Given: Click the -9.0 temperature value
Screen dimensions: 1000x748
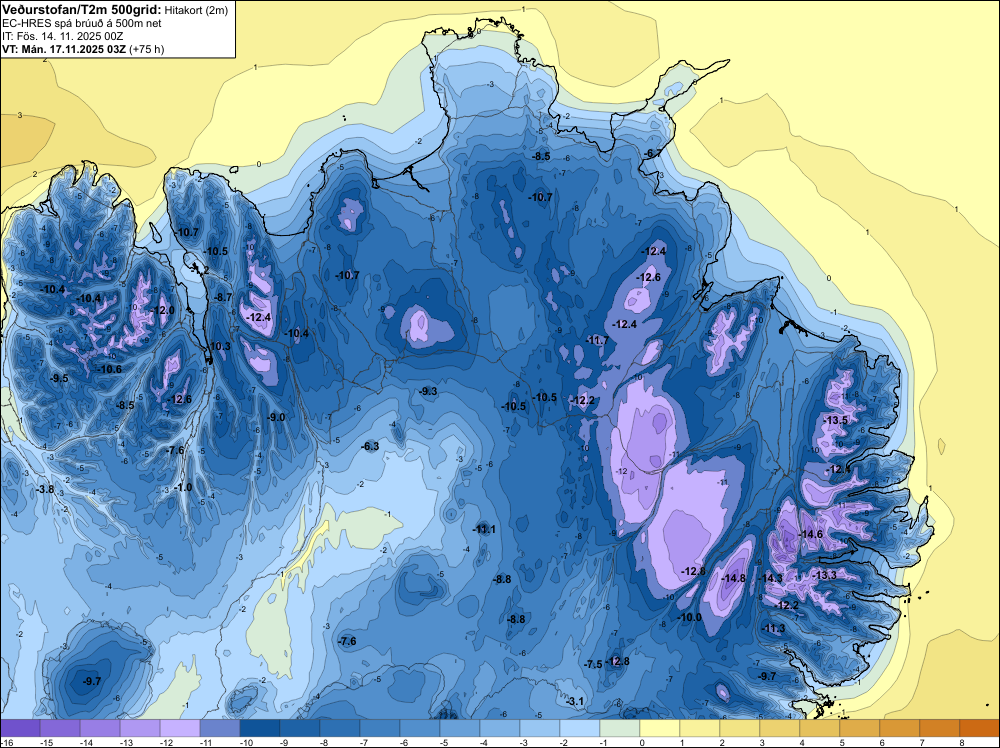Looking at the screenshot, I should pos(276,417).
